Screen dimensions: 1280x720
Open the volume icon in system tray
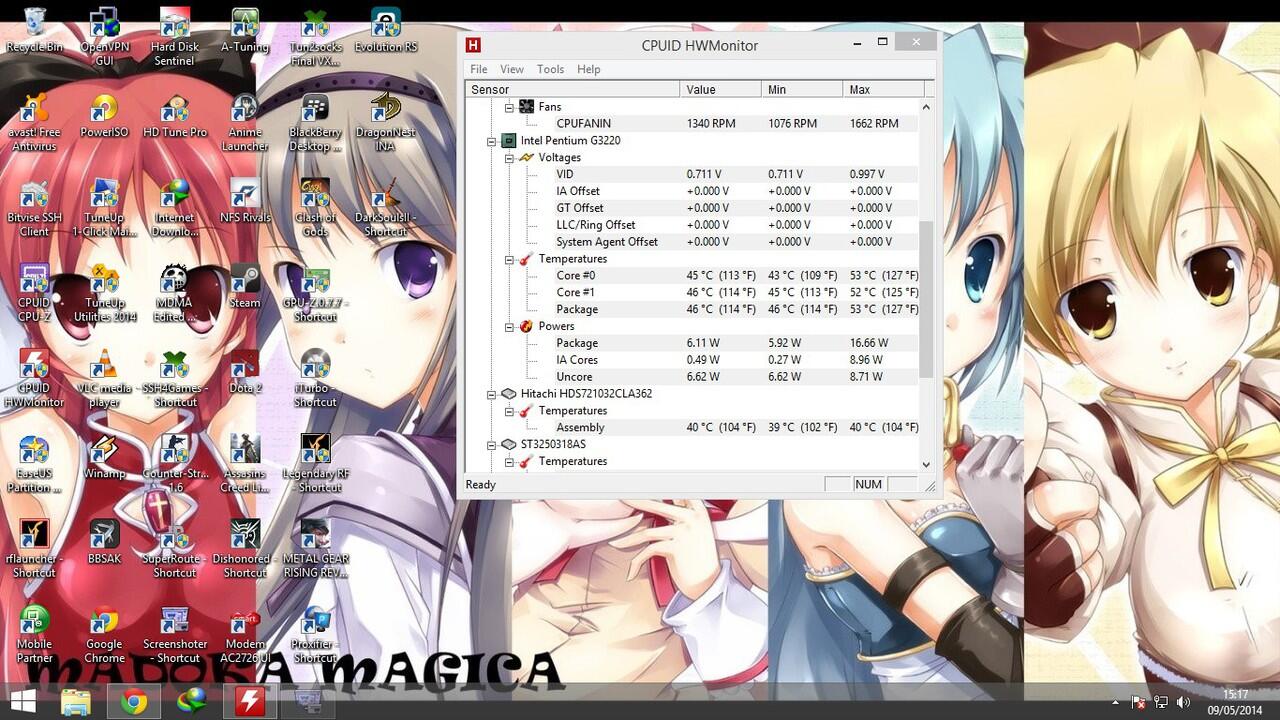[x=1184, y=702]
